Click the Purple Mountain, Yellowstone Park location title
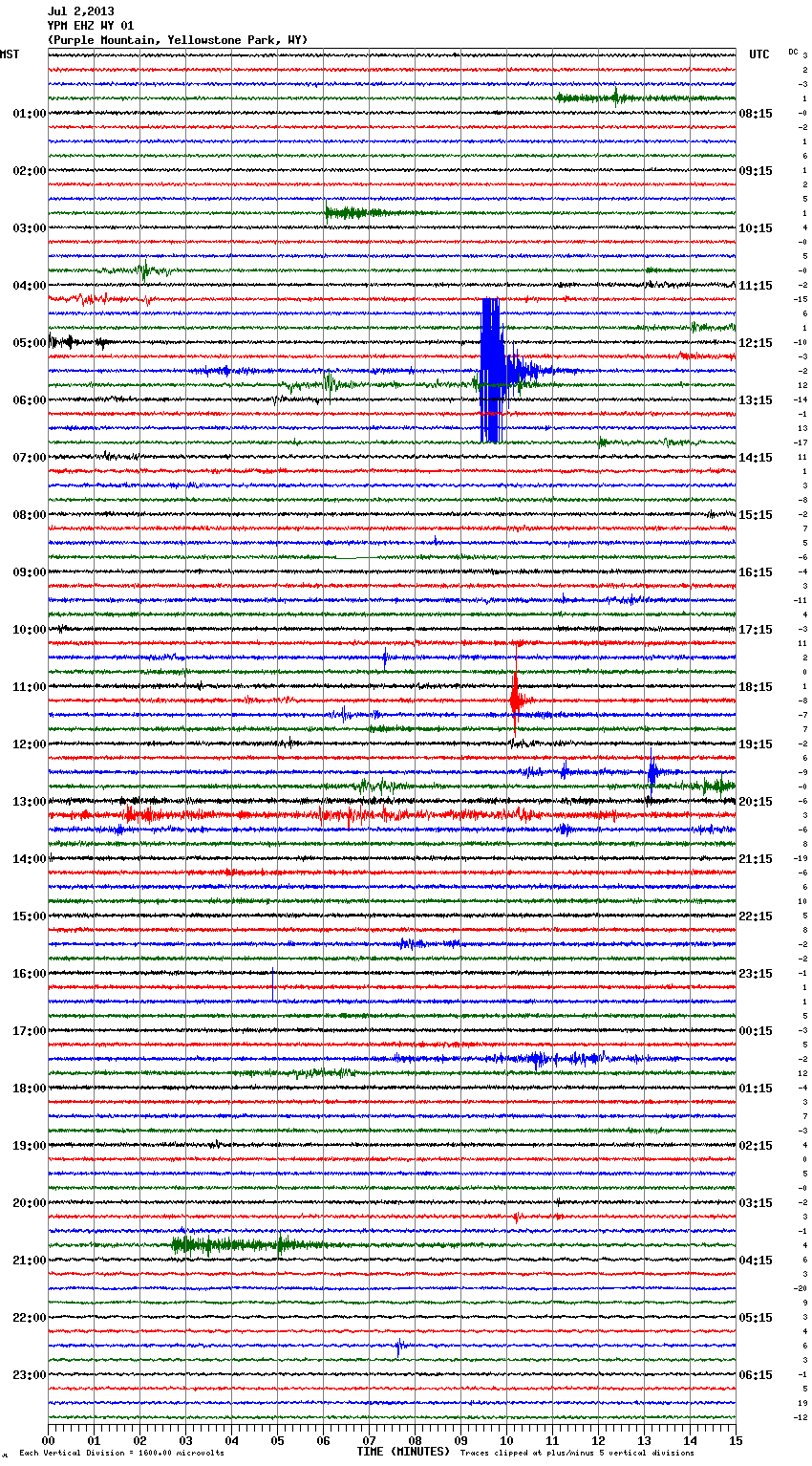Screen dimensions: 812x1466 (x=178, y=40)
